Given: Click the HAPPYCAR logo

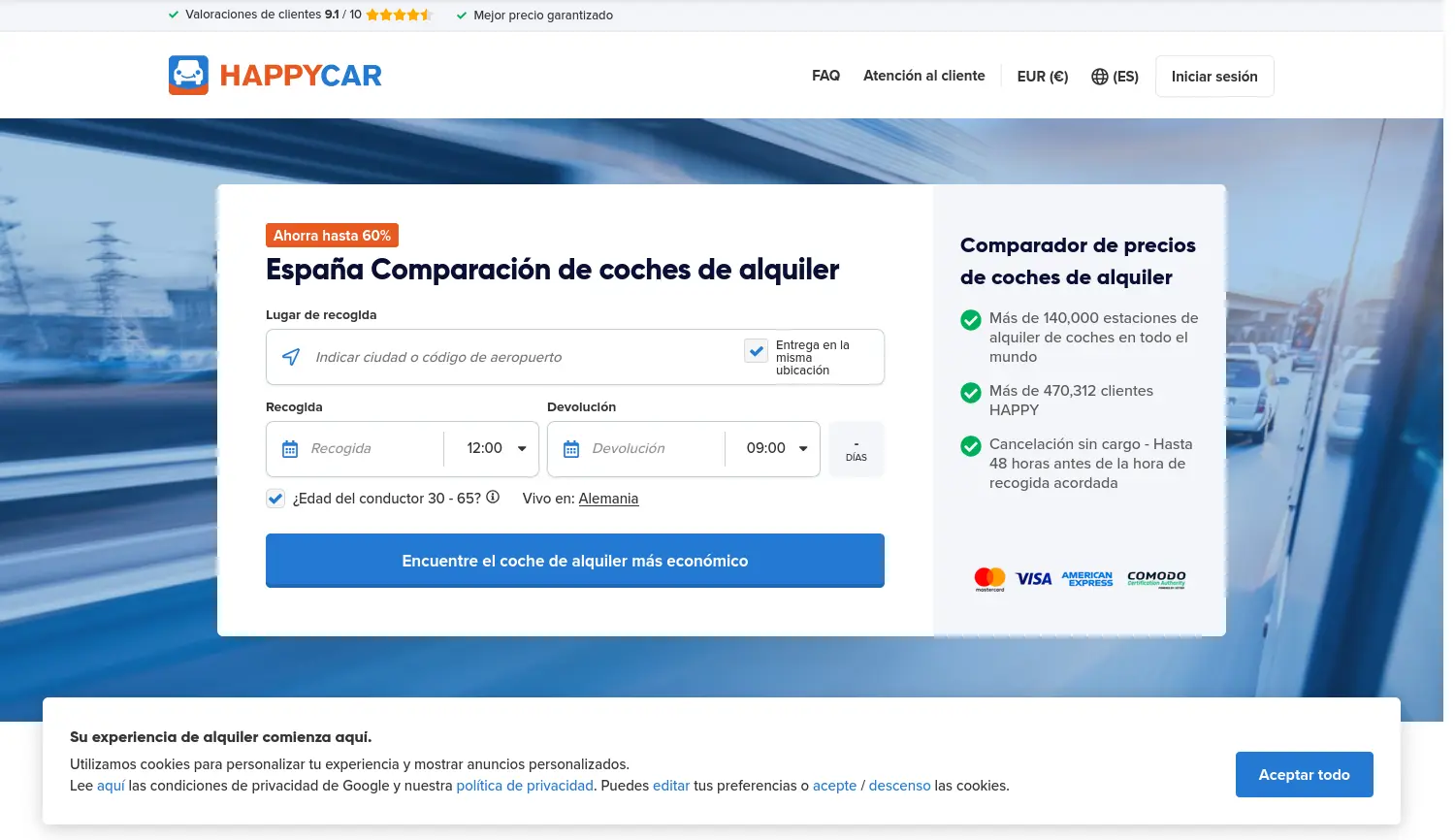Looking at the screenshot, I should (x=275, y=75).
